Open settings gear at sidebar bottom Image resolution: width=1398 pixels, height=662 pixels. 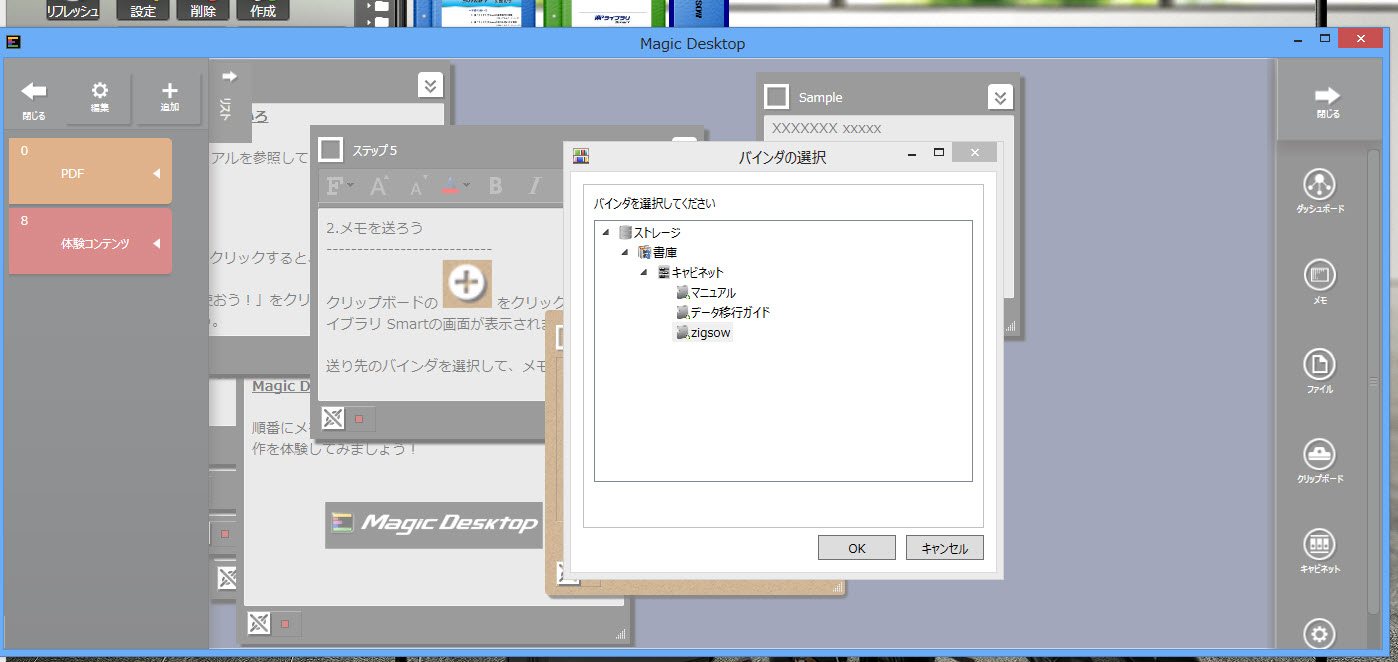pyautogui.click(x=1320, y=634)
